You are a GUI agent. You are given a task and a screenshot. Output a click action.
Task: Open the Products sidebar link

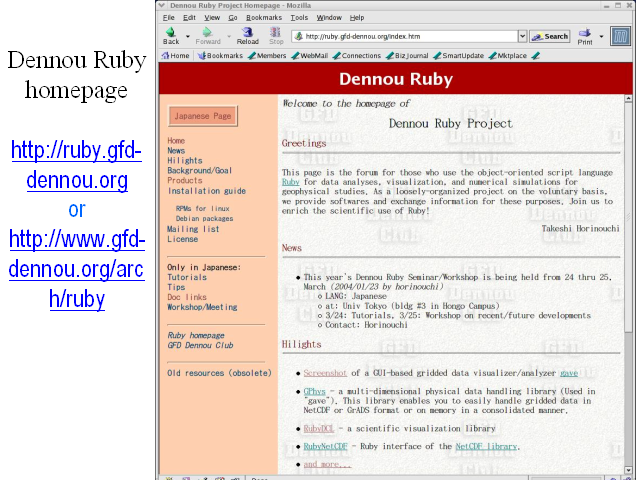(184, 180)
